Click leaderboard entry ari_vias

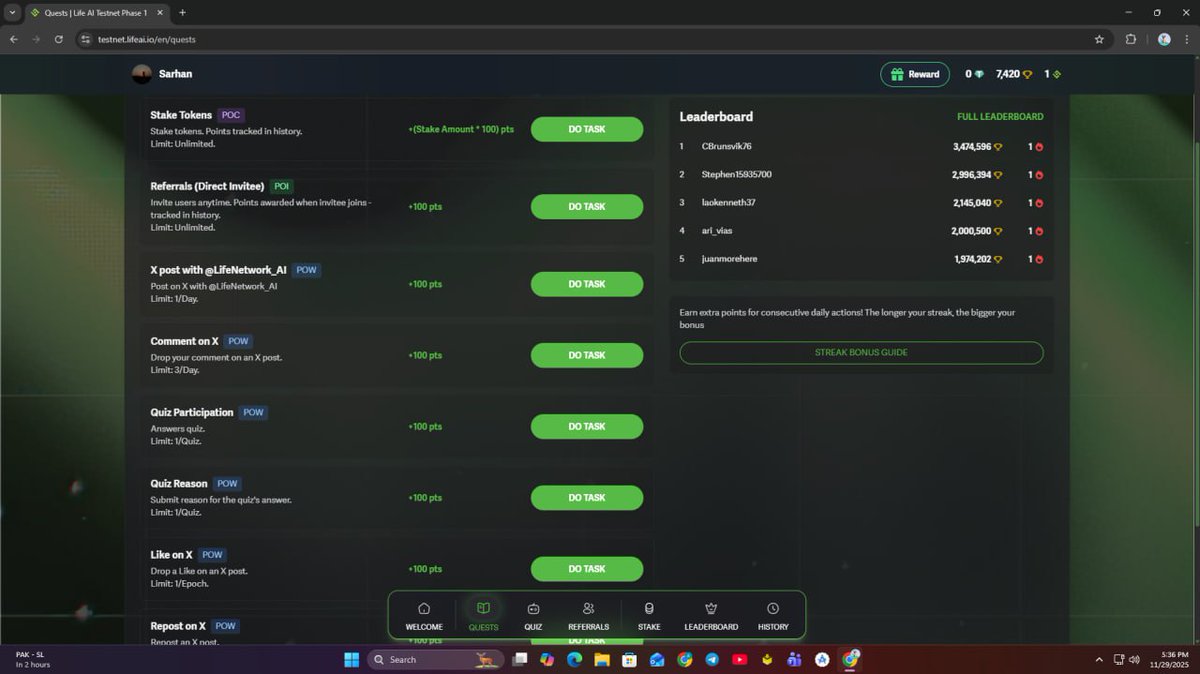tap(717, 231)
